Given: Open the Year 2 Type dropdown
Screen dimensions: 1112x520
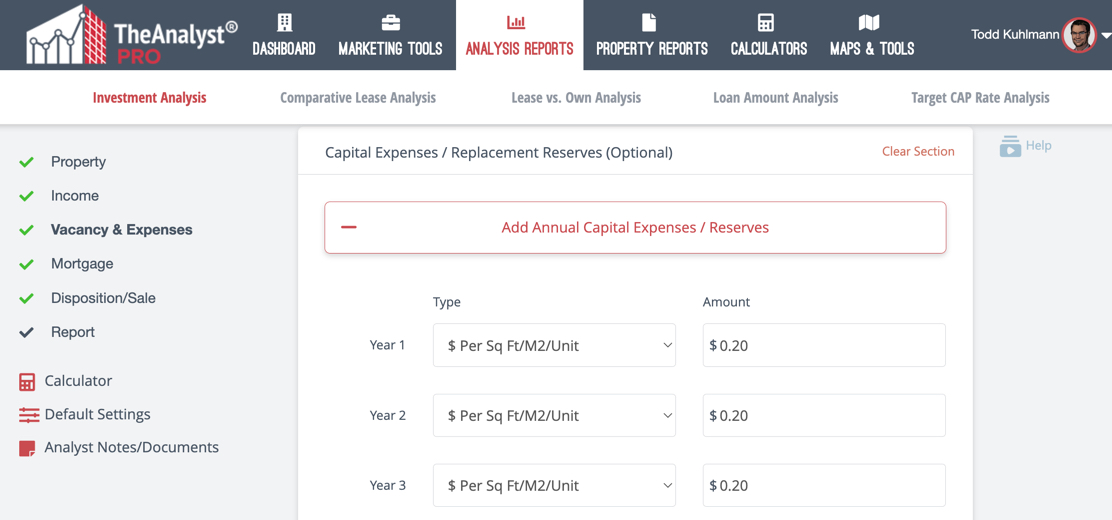Looking at the screenshot, I should pyautogui.click(x=555, y=416).
